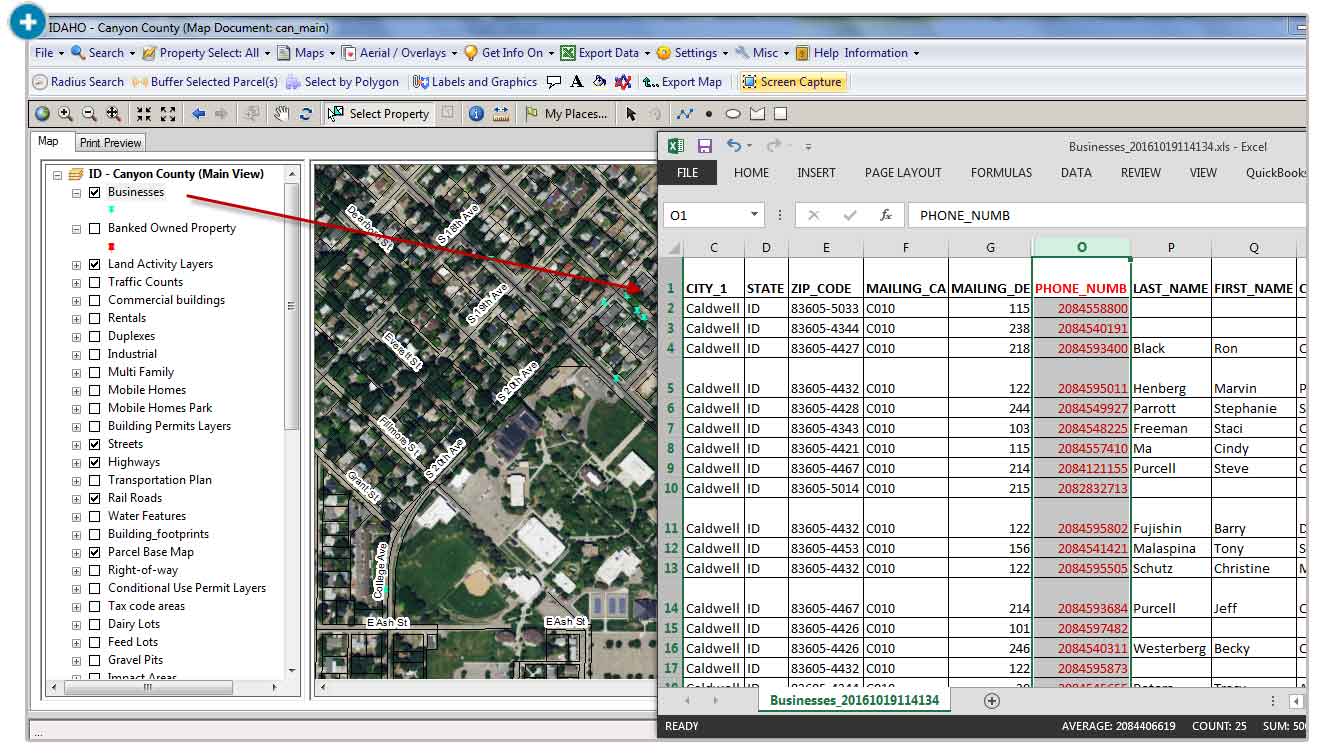
Task: Check the Banked Owned Property checkbox
Action: (95, 228)
